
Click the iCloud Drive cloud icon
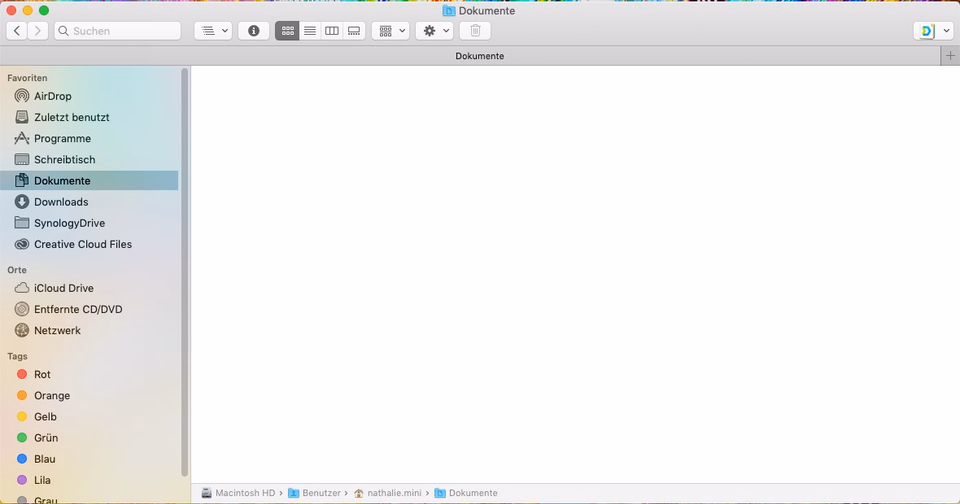21,288
